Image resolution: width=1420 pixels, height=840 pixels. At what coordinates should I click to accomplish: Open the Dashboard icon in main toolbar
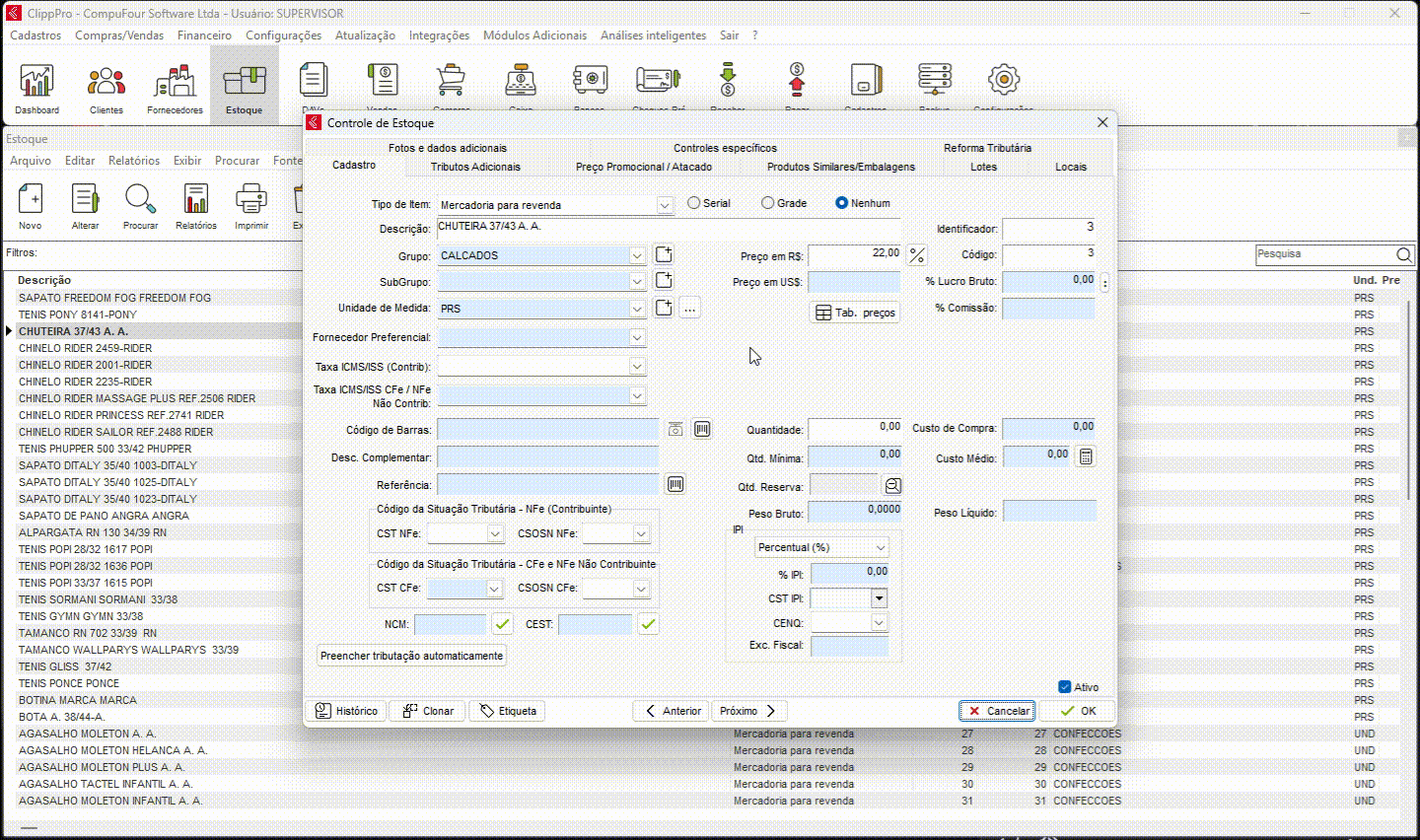point(36,87)
